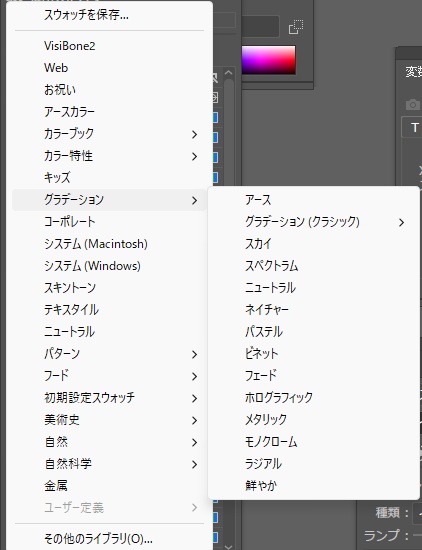Screen dimensions: 422x550
Task: Choose スウォッチを保存... menu entry
Action: tap(109, 15)
